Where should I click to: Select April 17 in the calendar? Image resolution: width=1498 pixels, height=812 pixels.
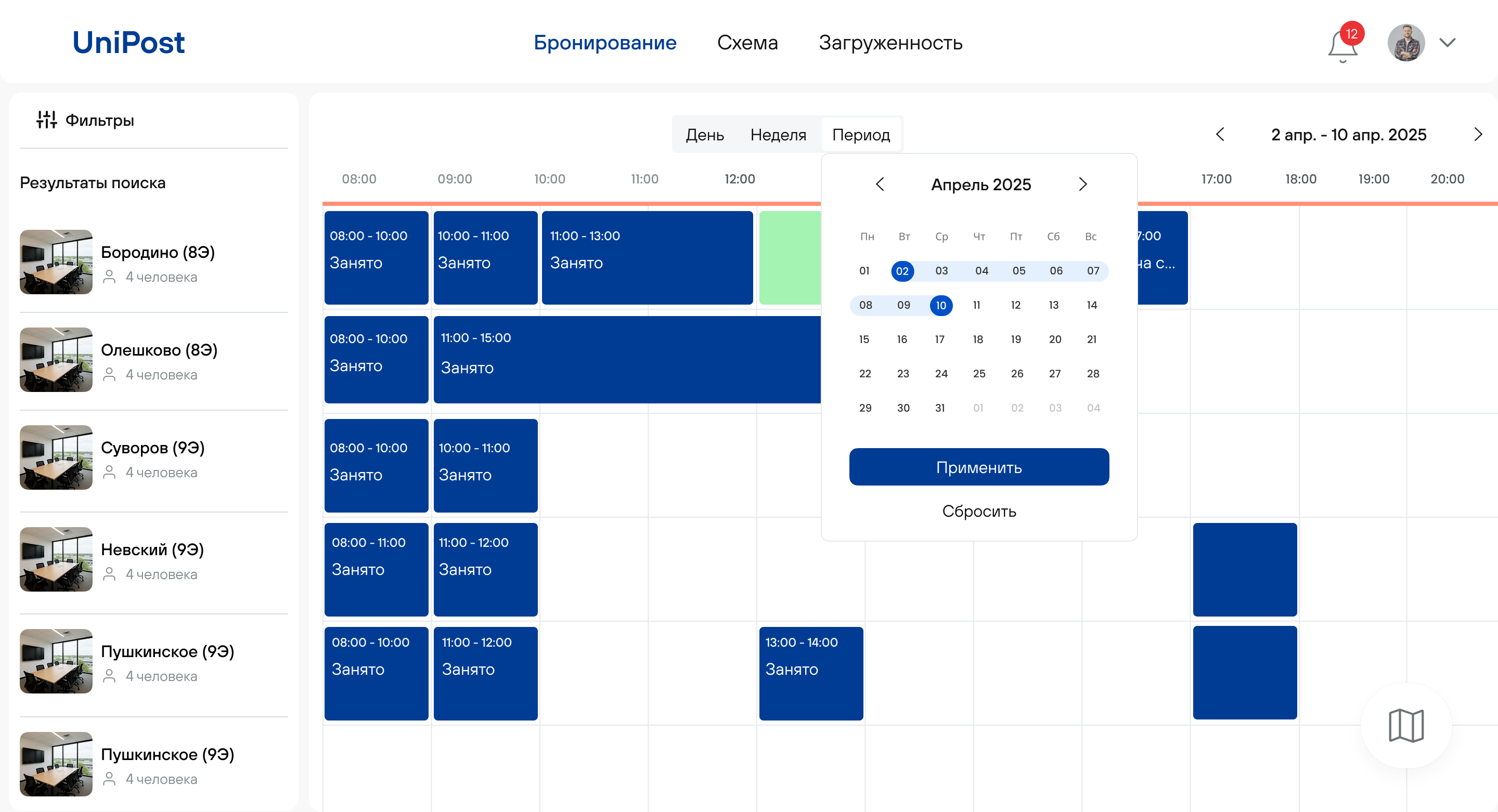click(939, 339)
